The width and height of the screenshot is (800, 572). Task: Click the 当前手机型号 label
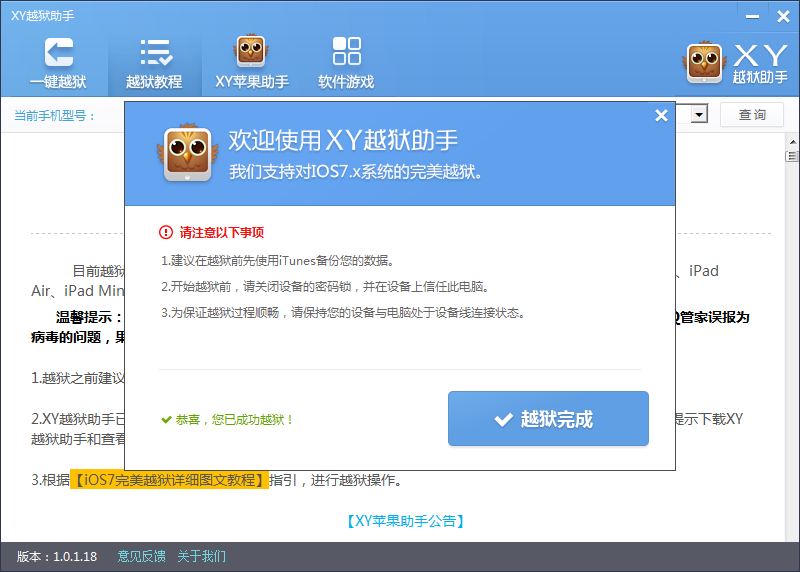[55, 116]
